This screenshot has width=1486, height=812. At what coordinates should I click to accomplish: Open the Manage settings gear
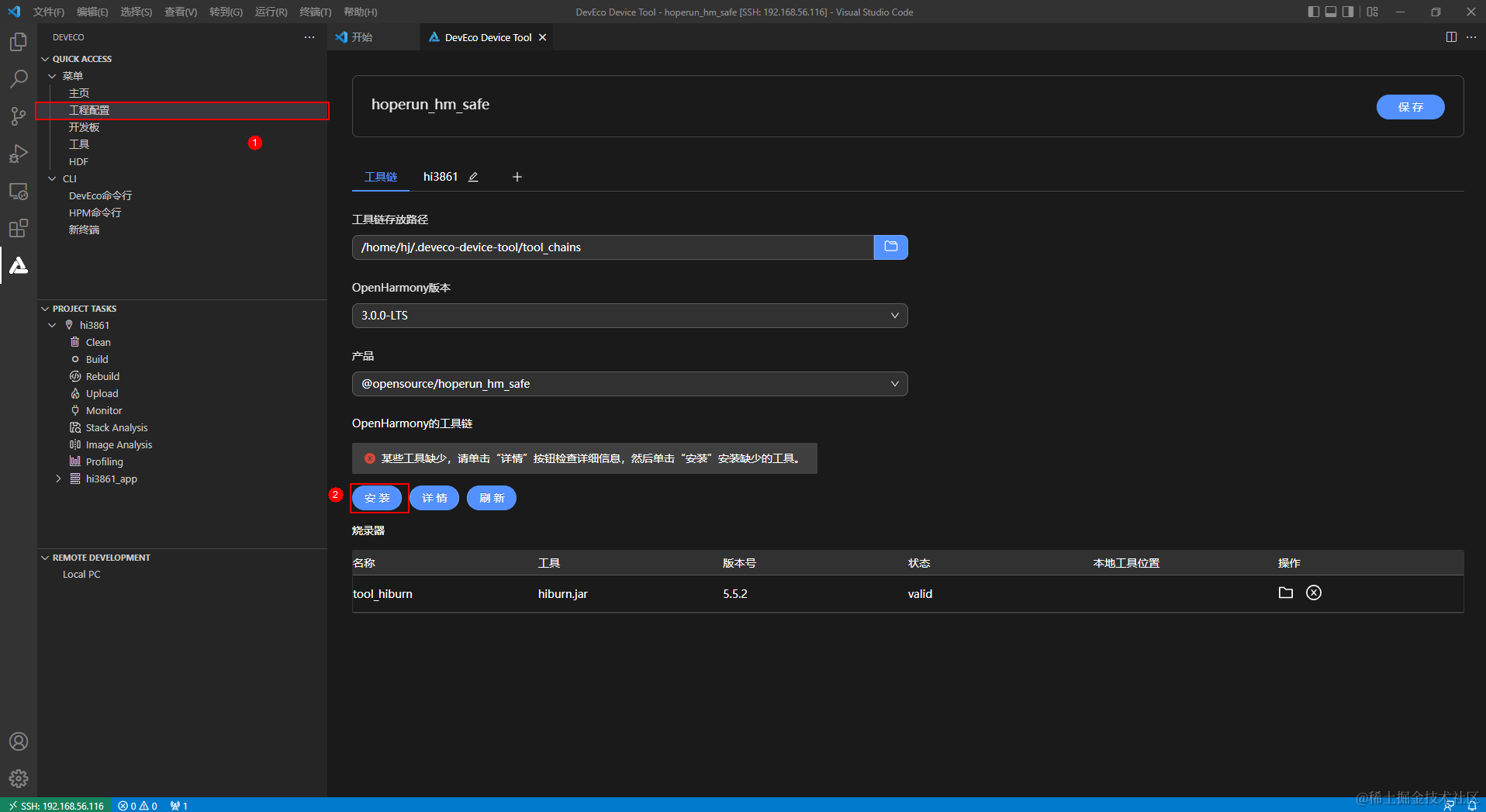(19, 778)
